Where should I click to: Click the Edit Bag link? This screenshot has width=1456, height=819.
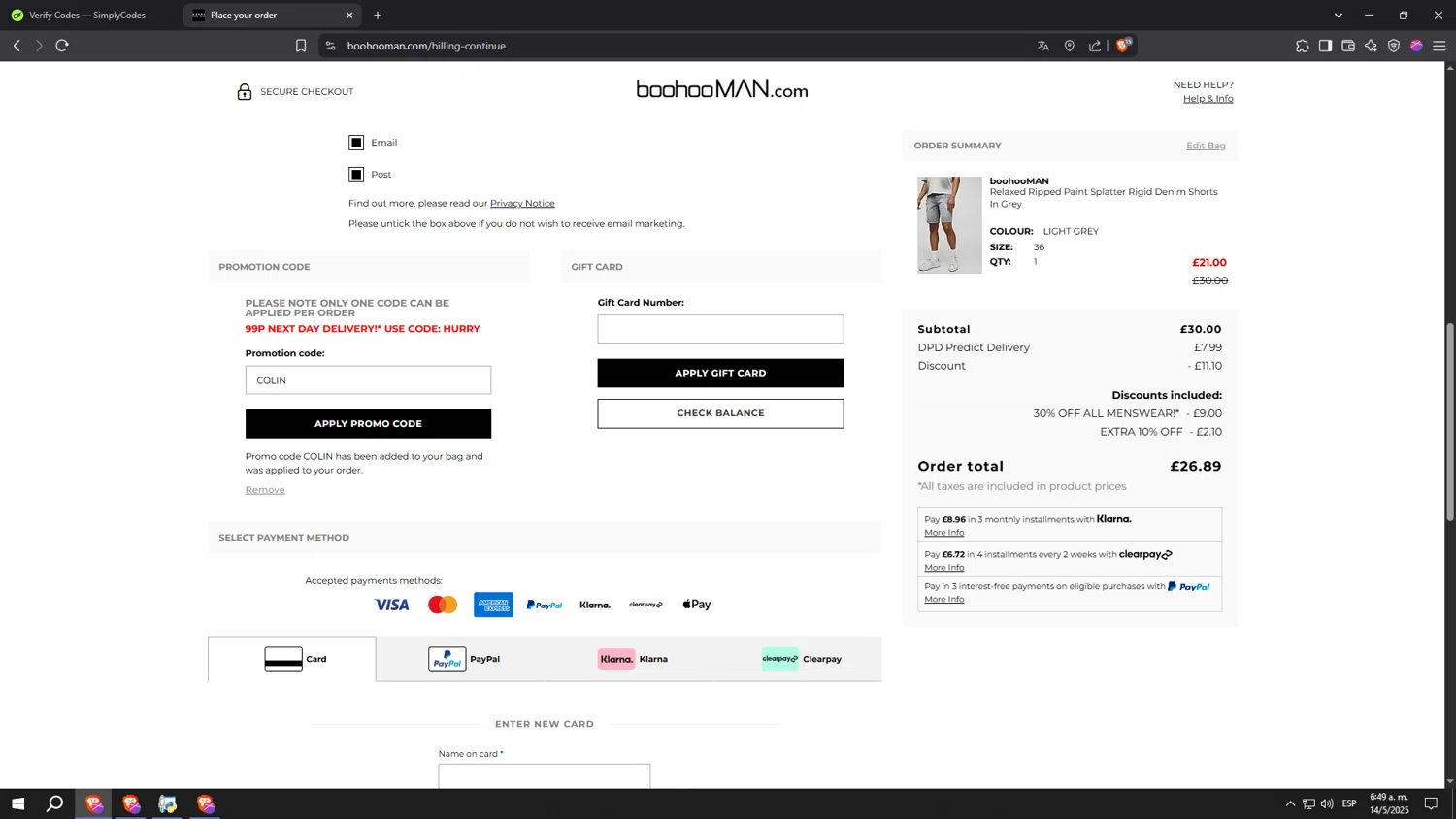click(x=1206, y=146)
